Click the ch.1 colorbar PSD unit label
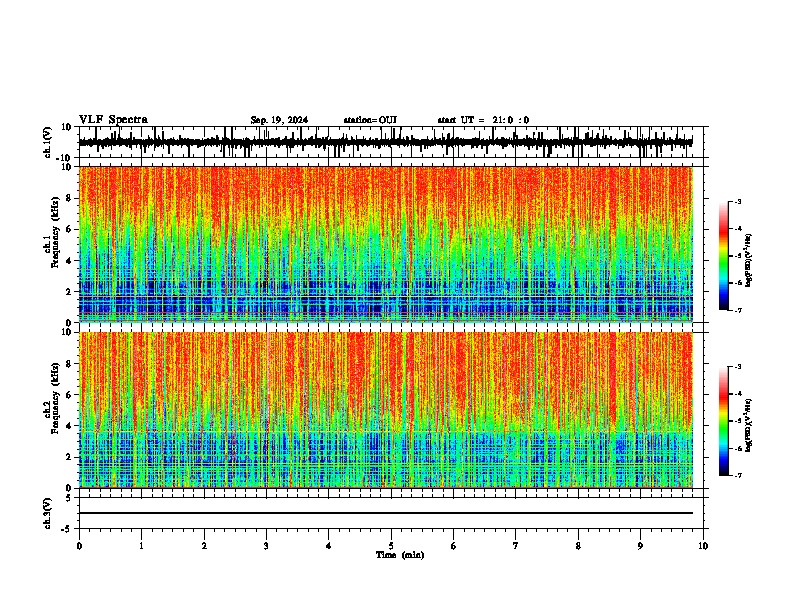This screenshot has height=612, width=792. click(x=749, y=261)
